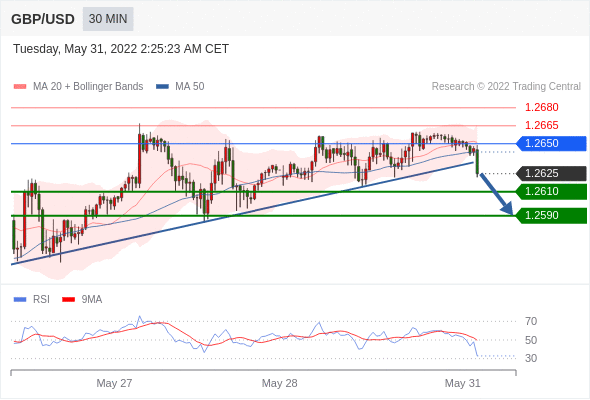This screenshot has width=590, height=400.
Task: Click the RSI 30 level label
Action: coord(531,358)
